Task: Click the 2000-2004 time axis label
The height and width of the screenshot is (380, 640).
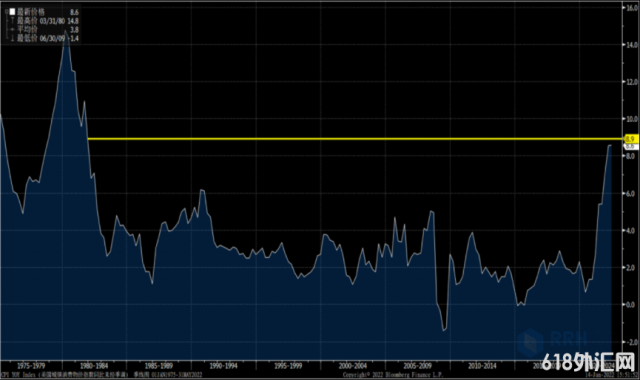Action: [x=353, y=366]
